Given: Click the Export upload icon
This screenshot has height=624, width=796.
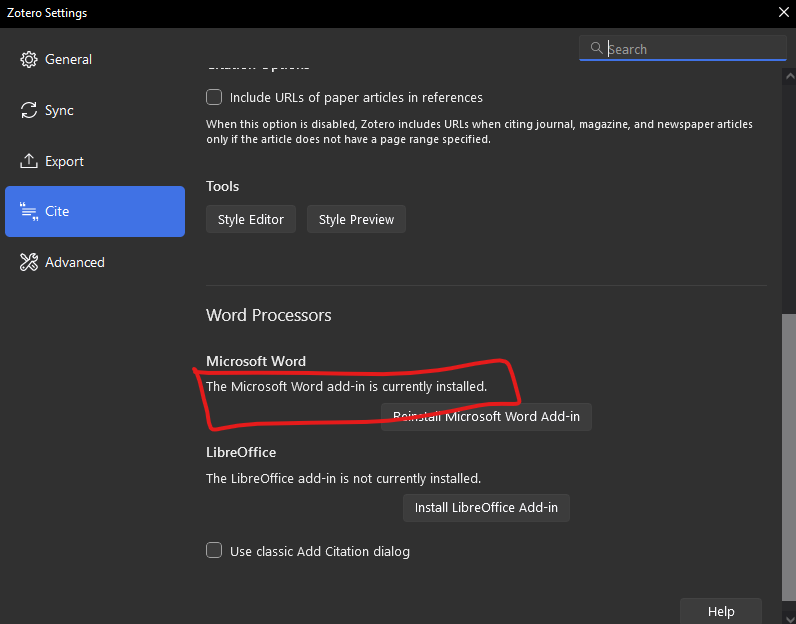Looking at the screenshot, I should click(x=28, y=161).
